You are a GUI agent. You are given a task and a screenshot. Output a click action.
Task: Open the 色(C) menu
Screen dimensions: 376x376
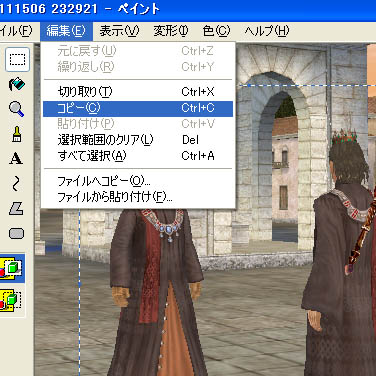216,31
